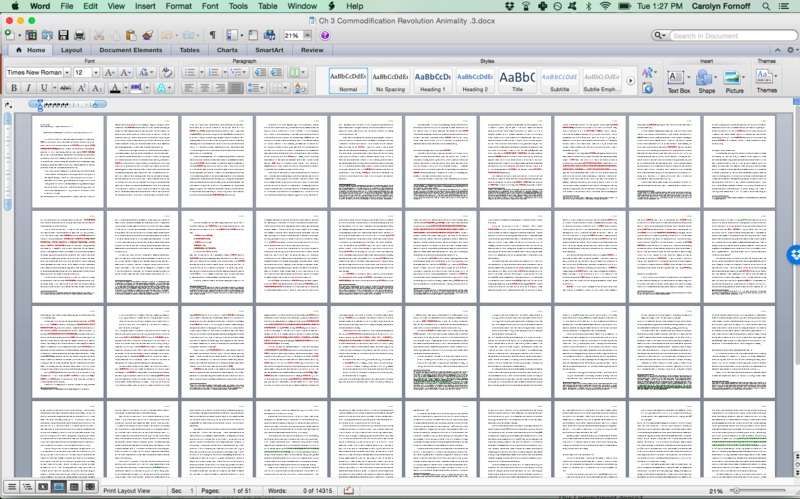This screenshot has height=499, width=800.
Task: Select the Format Painter brush icon
Action: coord(147,35)
